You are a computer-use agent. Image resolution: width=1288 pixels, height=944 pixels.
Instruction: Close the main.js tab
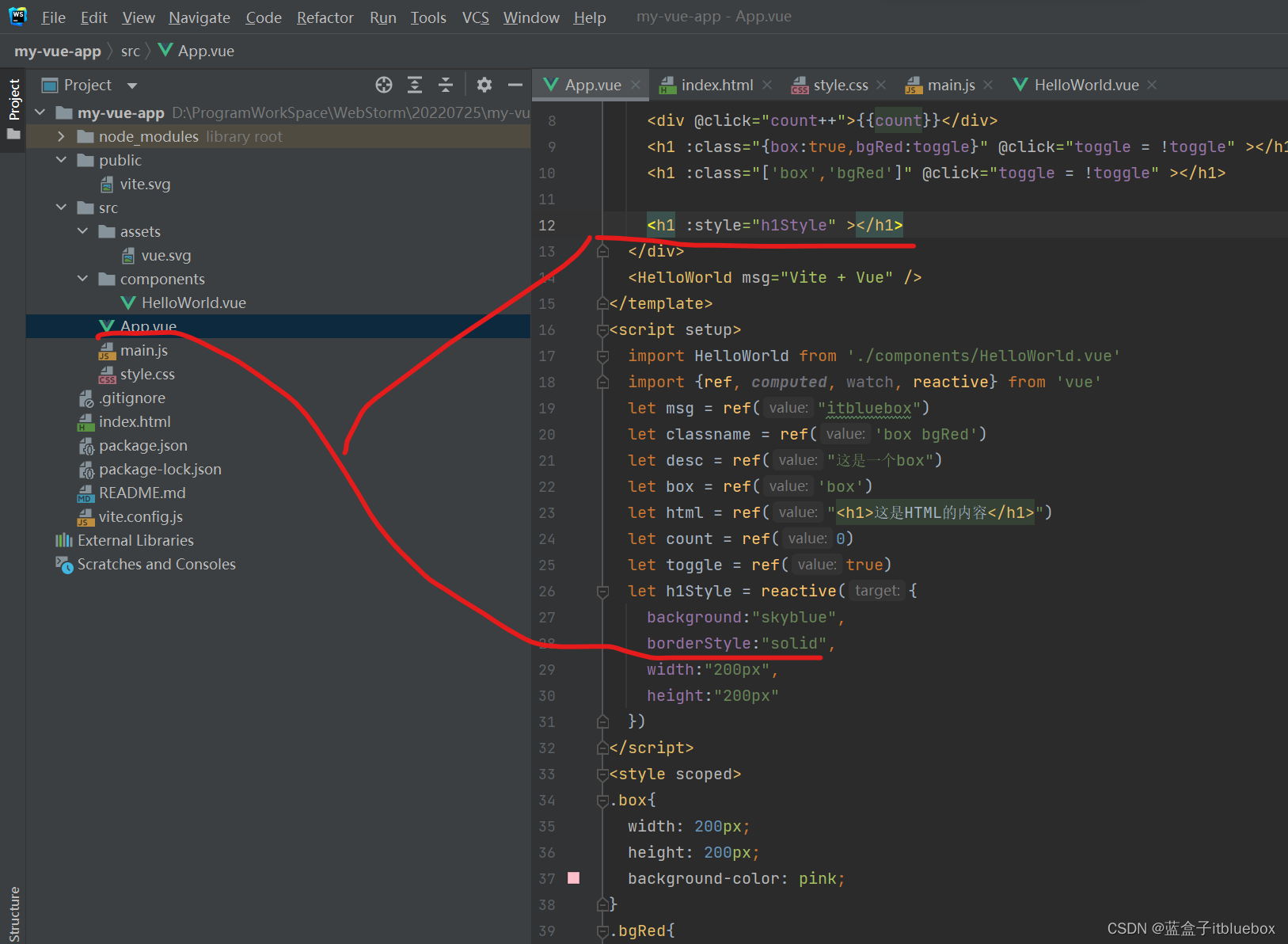(x=988, y=85)
